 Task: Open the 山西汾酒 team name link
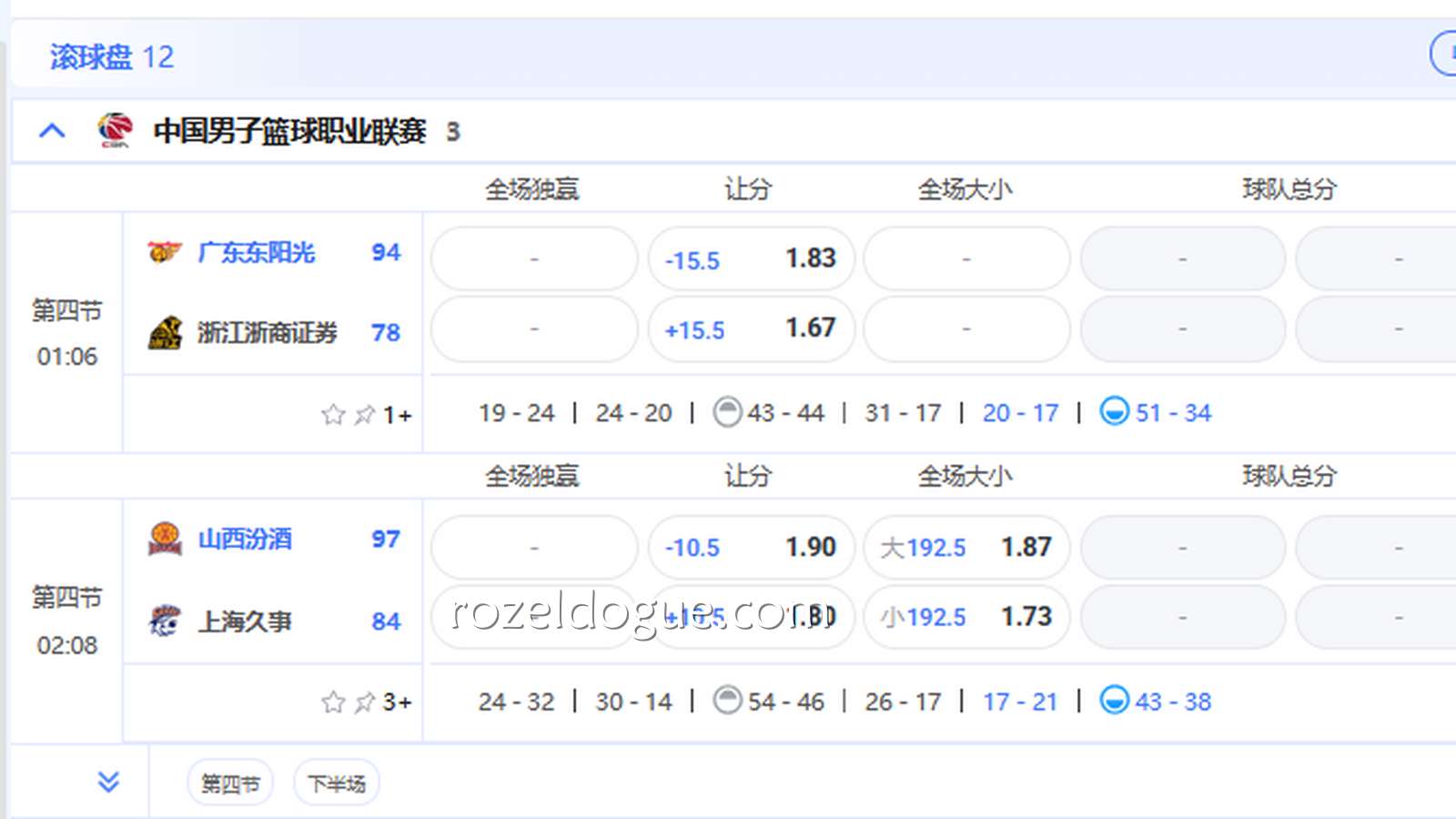point(245,540)
